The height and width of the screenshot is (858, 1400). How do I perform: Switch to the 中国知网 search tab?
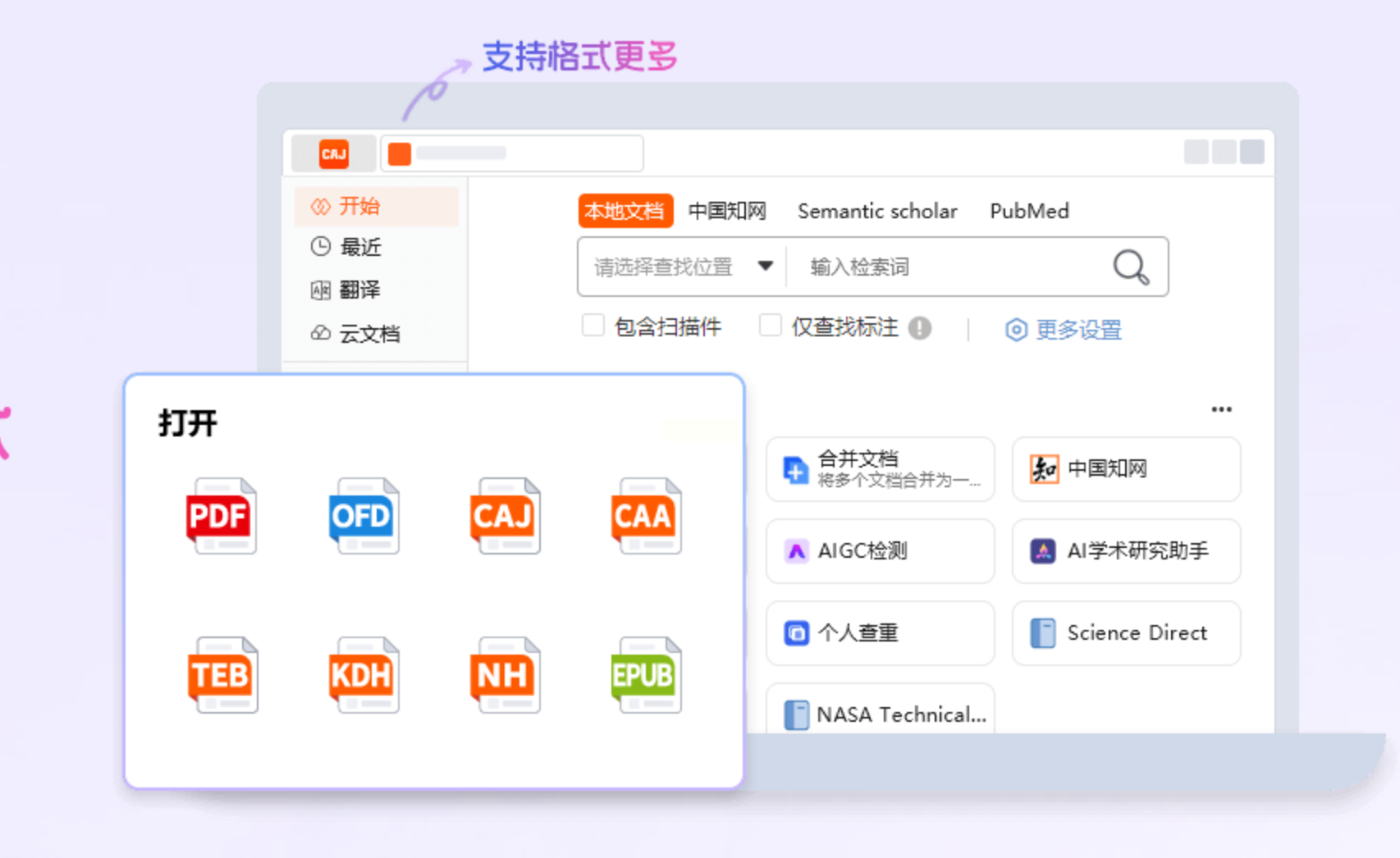[x=727, y=211]
